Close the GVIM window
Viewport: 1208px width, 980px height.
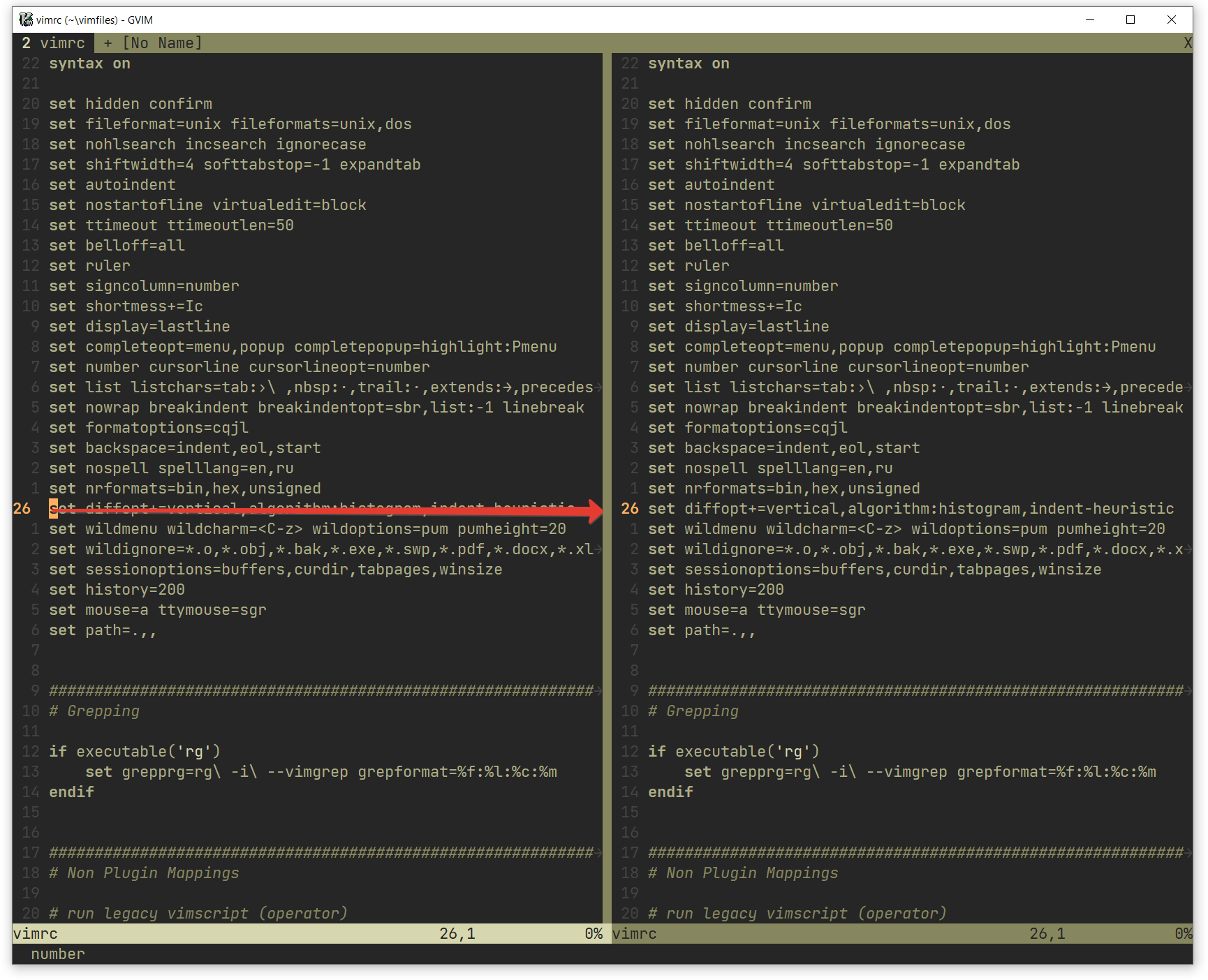[1172, 20]
